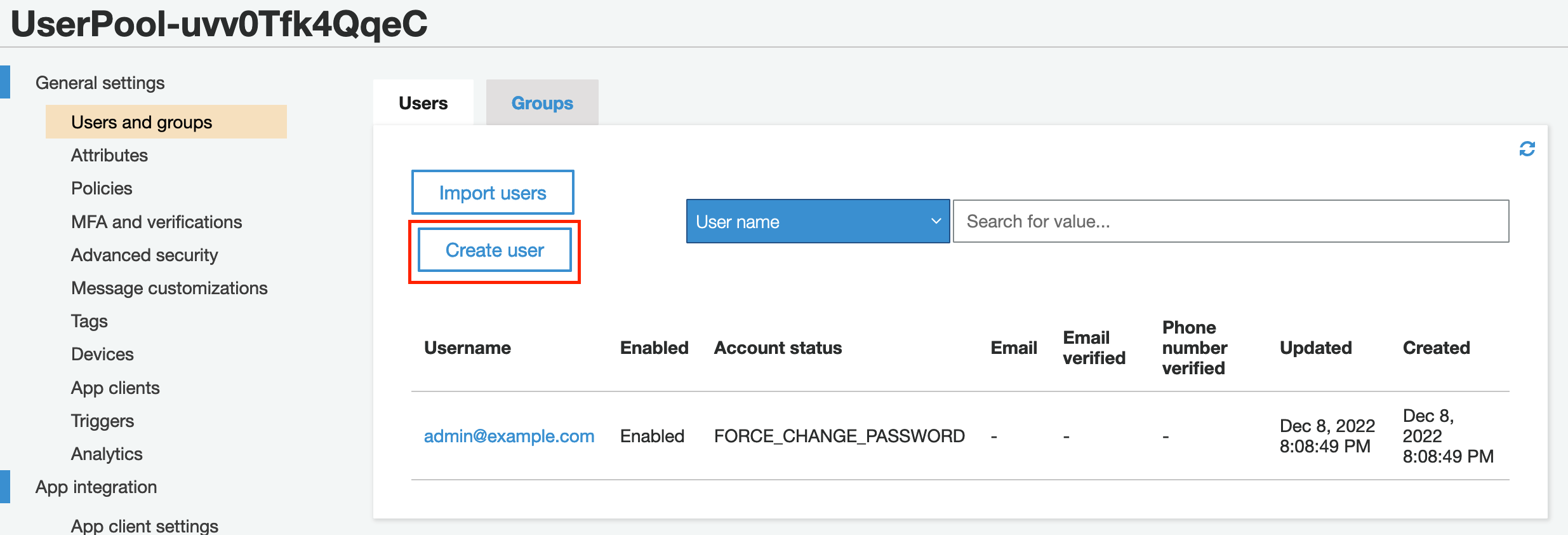Open Message customizations settings
Image resolution: width=1568 pixels, height=535 pixels.
169,288
